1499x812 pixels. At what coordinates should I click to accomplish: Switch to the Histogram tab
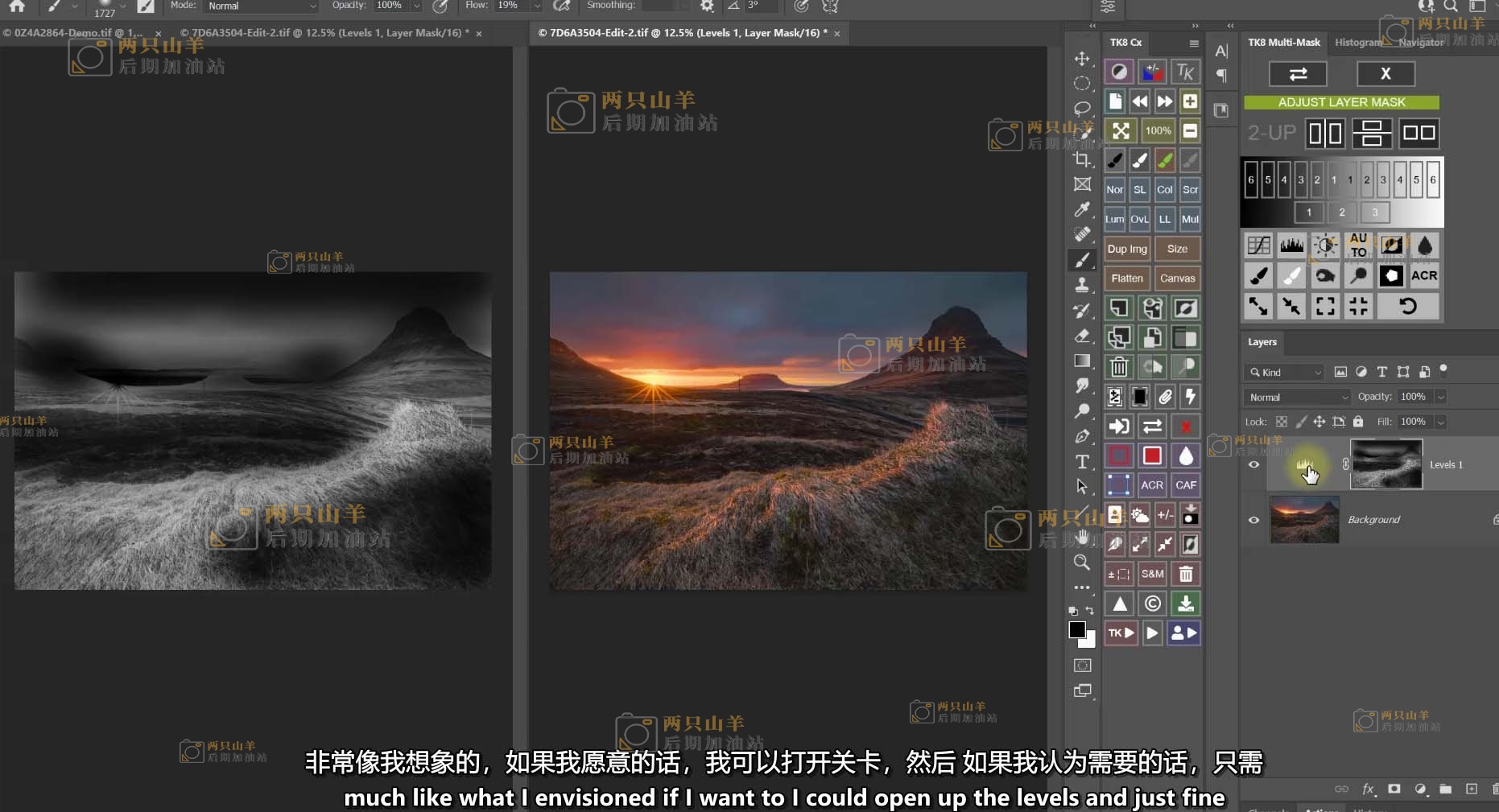[x=1357, y=42]
